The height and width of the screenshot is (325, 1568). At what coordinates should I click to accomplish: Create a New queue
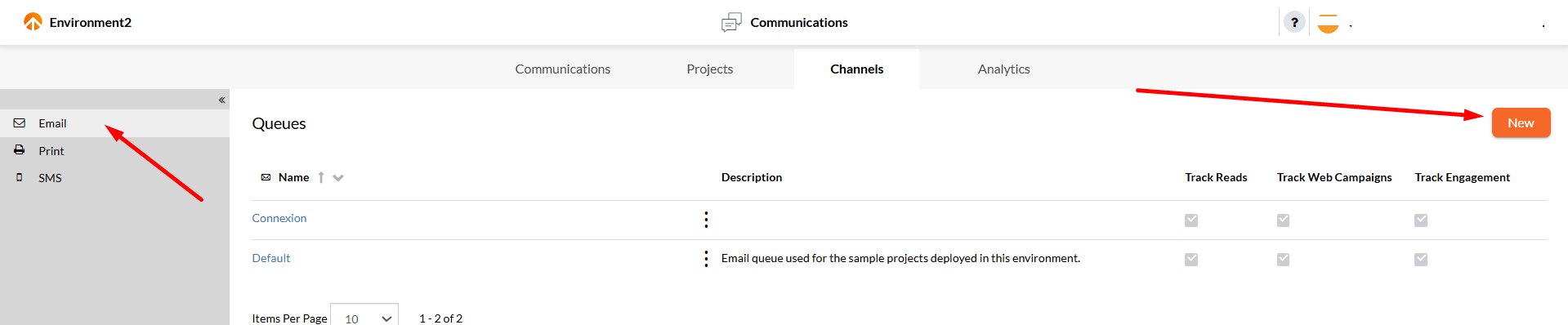point(1521,122)
